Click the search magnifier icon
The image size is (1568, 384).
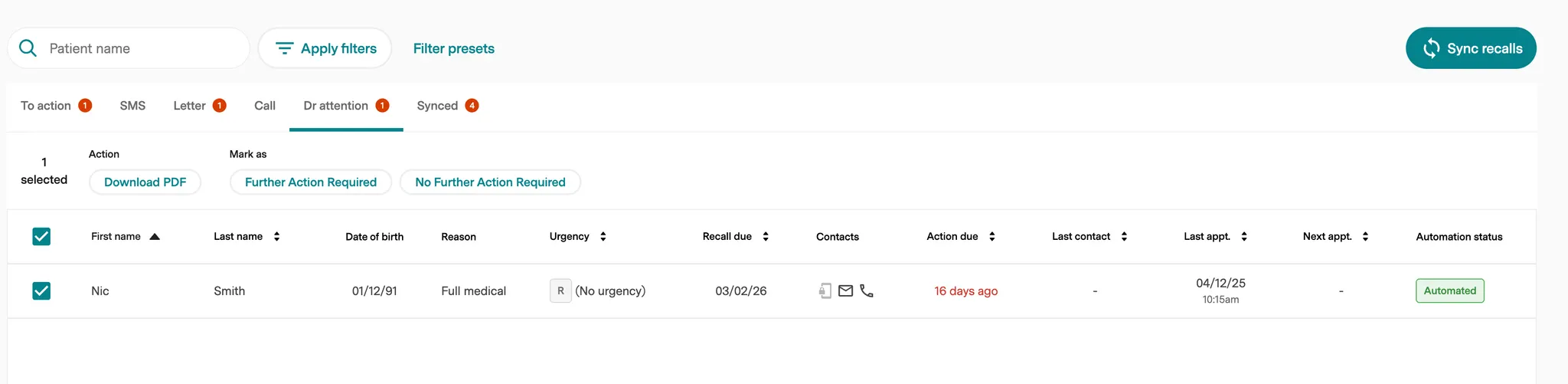(28, 48)
